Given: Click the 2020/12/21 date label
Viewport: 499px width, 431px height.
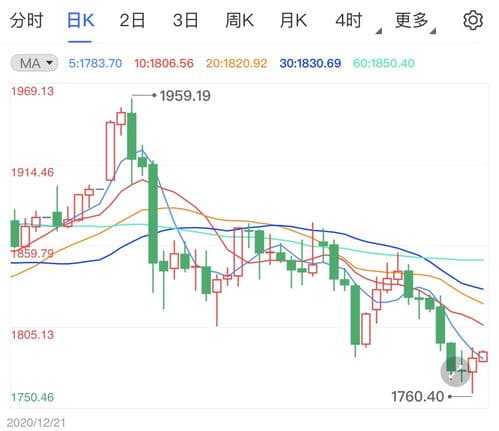Looking at the screenshot, I should pyautogui.click(x=36, y=423).
